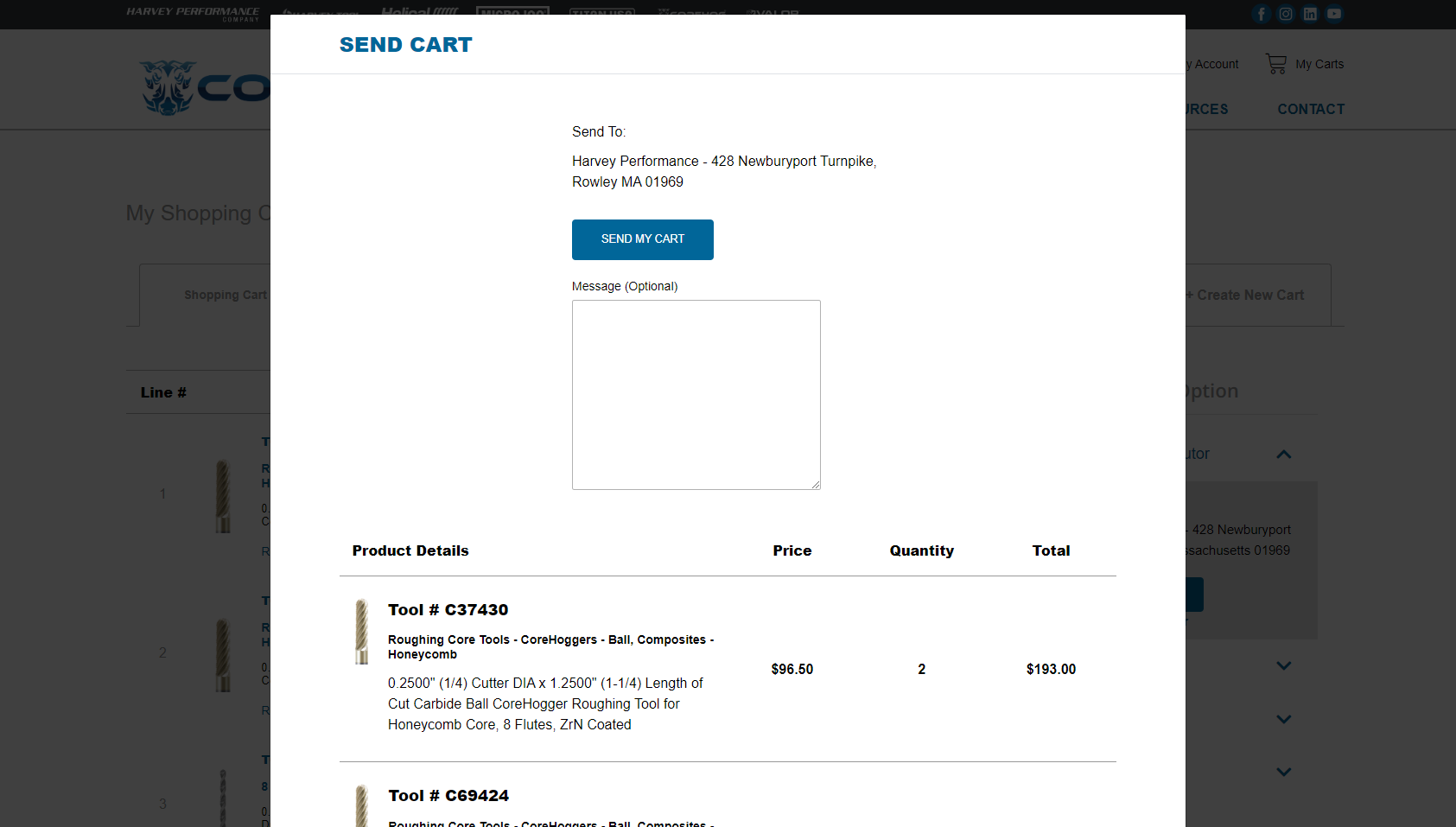This screenshot has width=1456, height=827.
Task: Expand the topmost down-chevron section
Action: [1284, 666]
